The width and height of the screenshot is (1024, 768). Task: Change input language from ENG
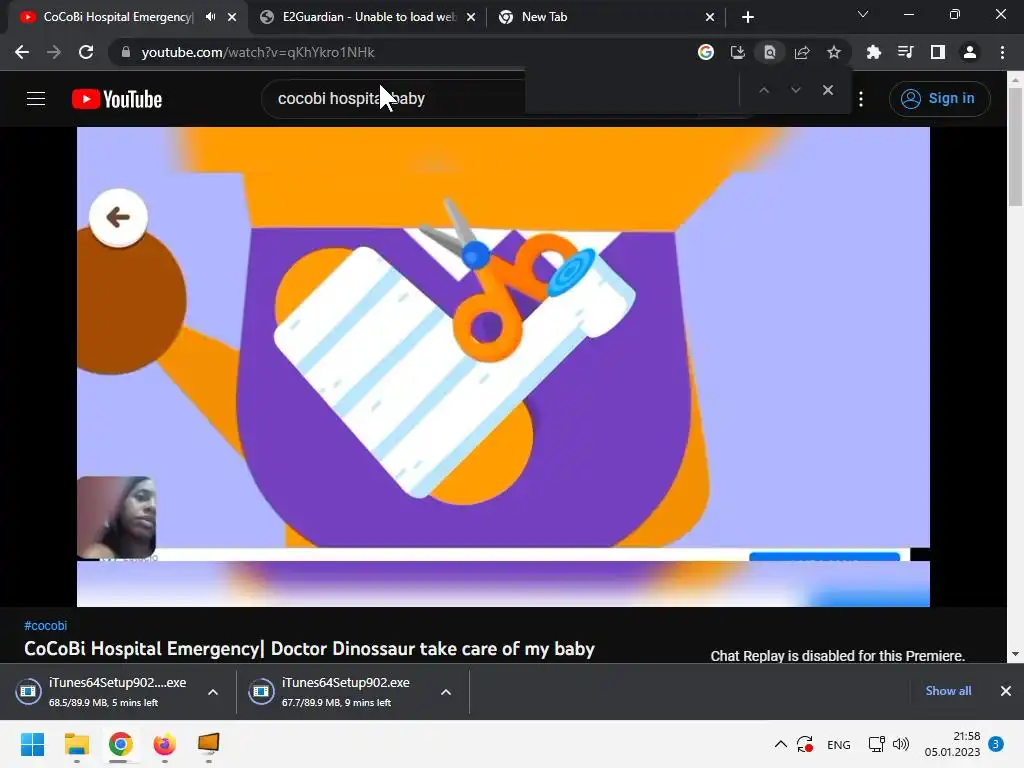839,745
